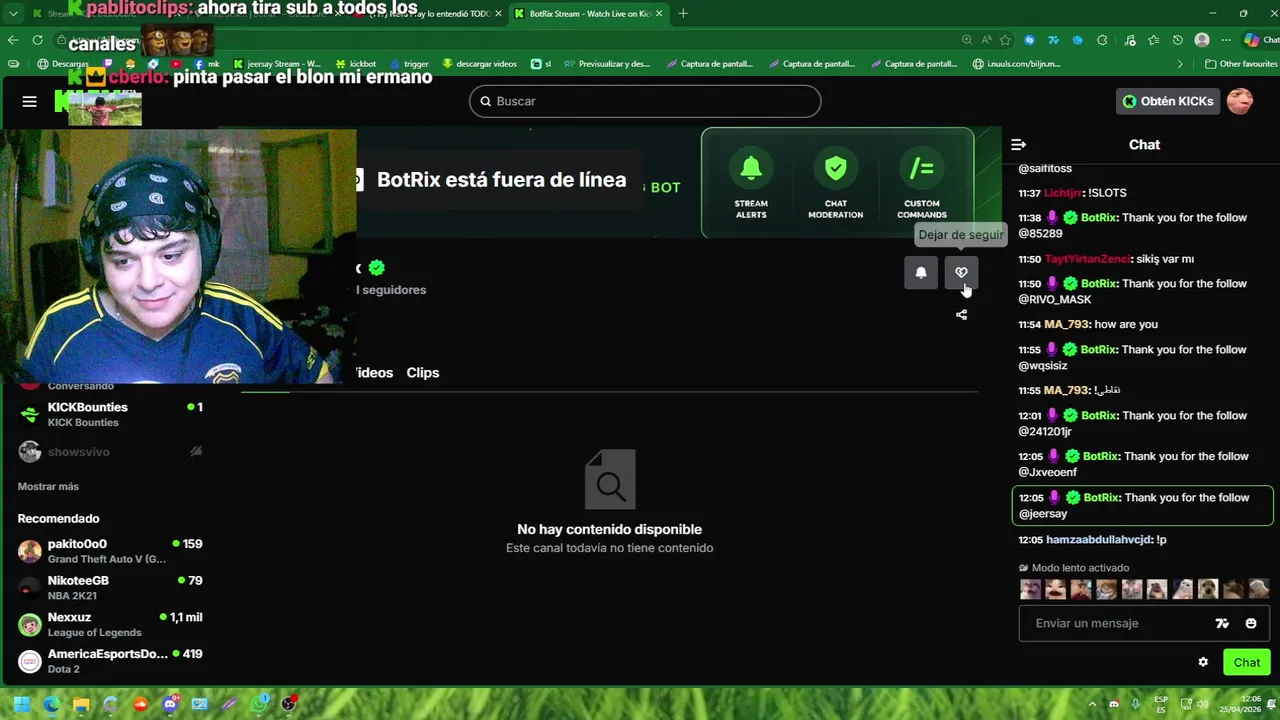Expand bookmarks overflow chevron
This screenshot has height=720, width=1280.
1180,64
